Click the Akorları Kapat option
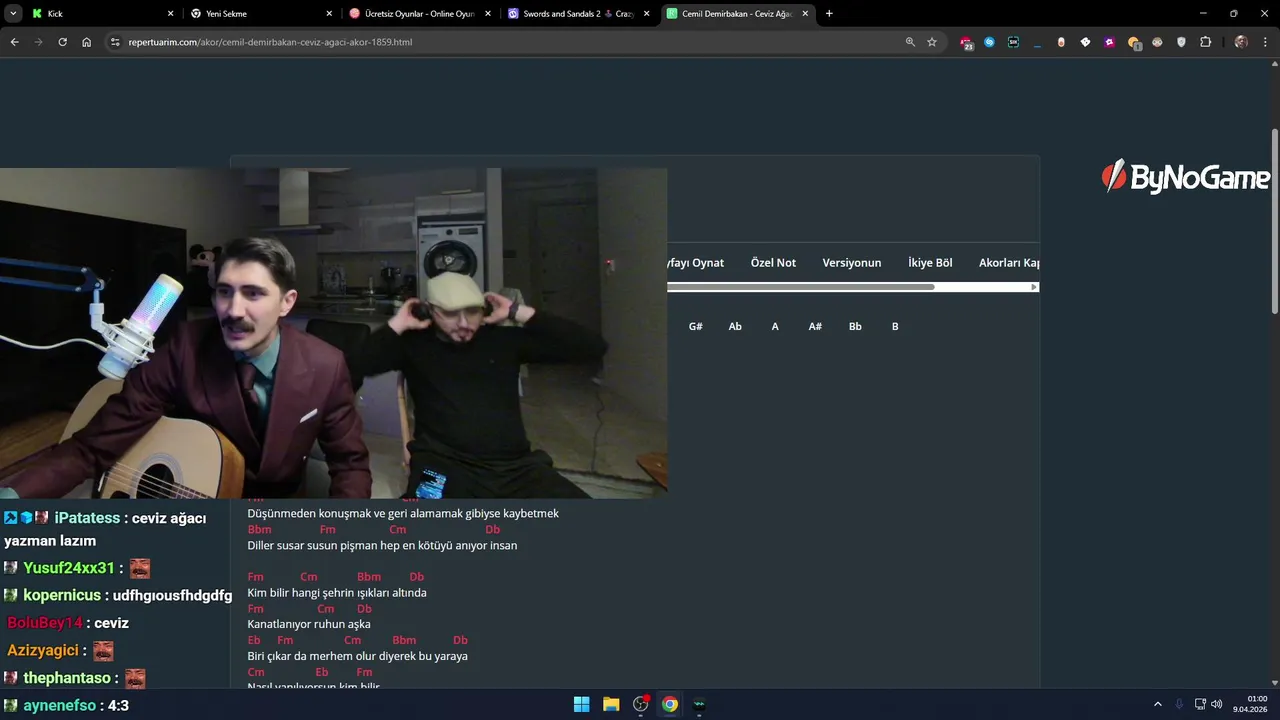 1009,263
